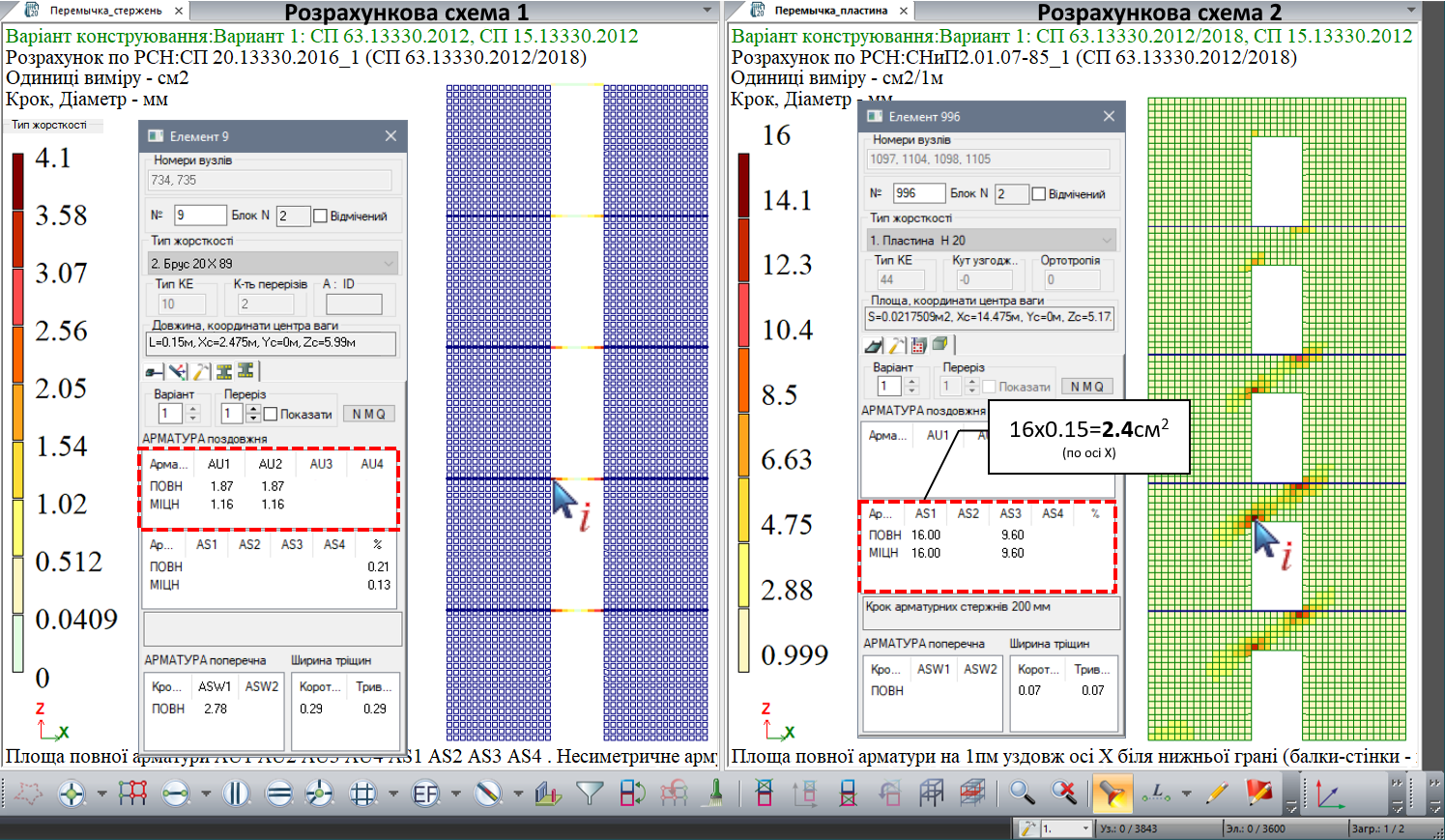Screen dimensions: 1445x840
Task: Switch to Перемычка_пластина tab
Action: (x=830, y=11)
